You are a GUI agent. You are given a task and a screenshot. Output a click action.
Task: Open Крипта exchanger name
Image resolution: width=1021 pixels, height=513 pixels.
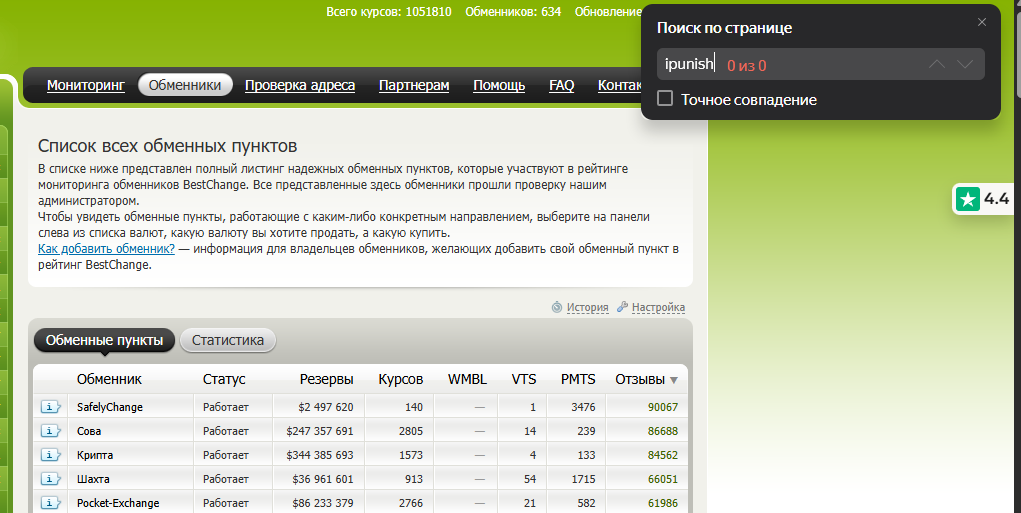(x=95, y=454)
